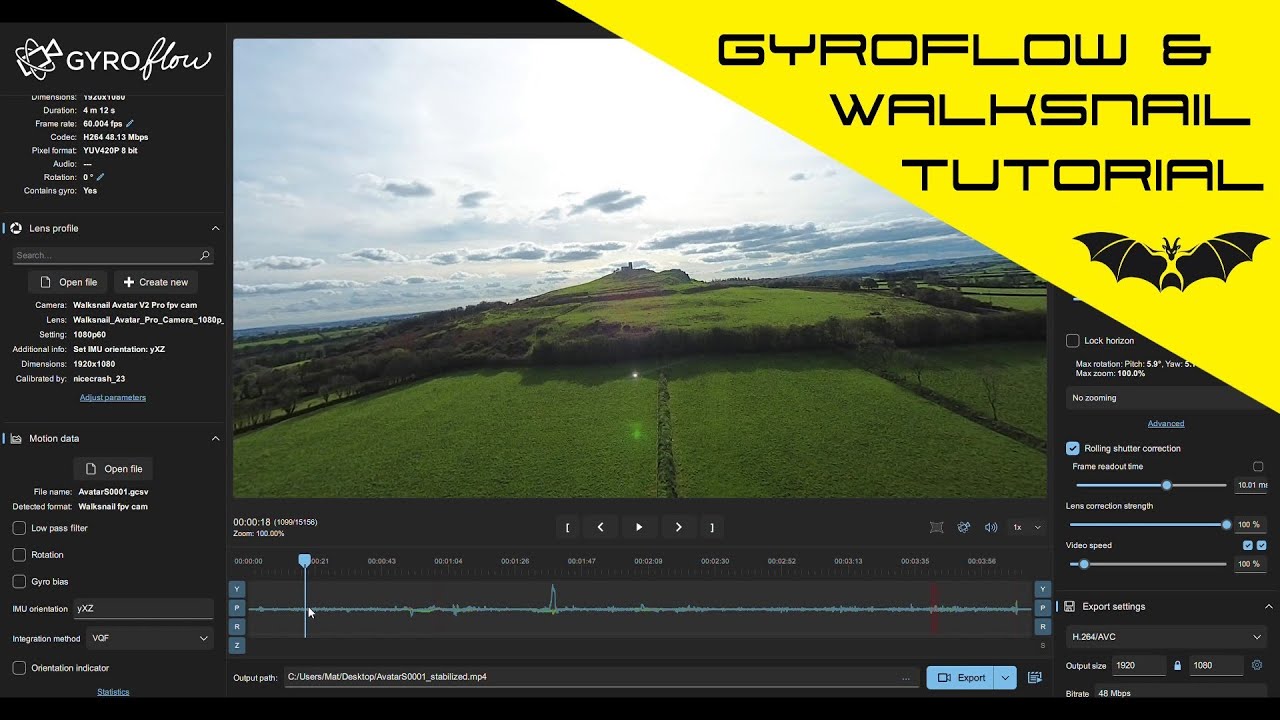Screen dimensions: 1280x720
Task: Click the Export button
Action: point(961,677)
